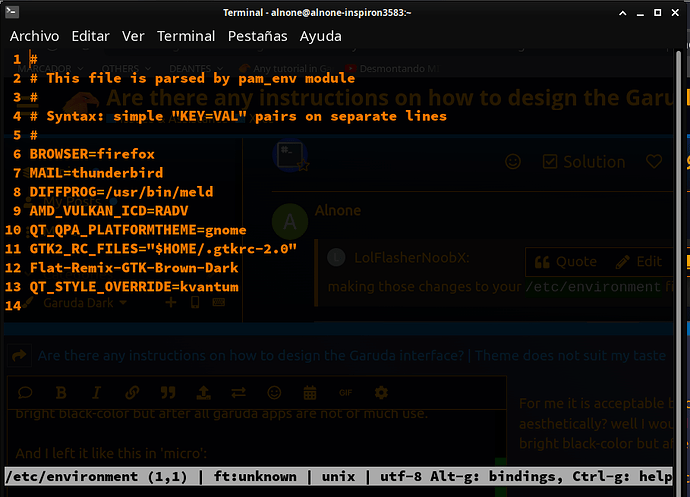This screenshot has height=497, width=690.
Task: Place cursor on the BROWSER=firefox line
Action: coord(92,154)
